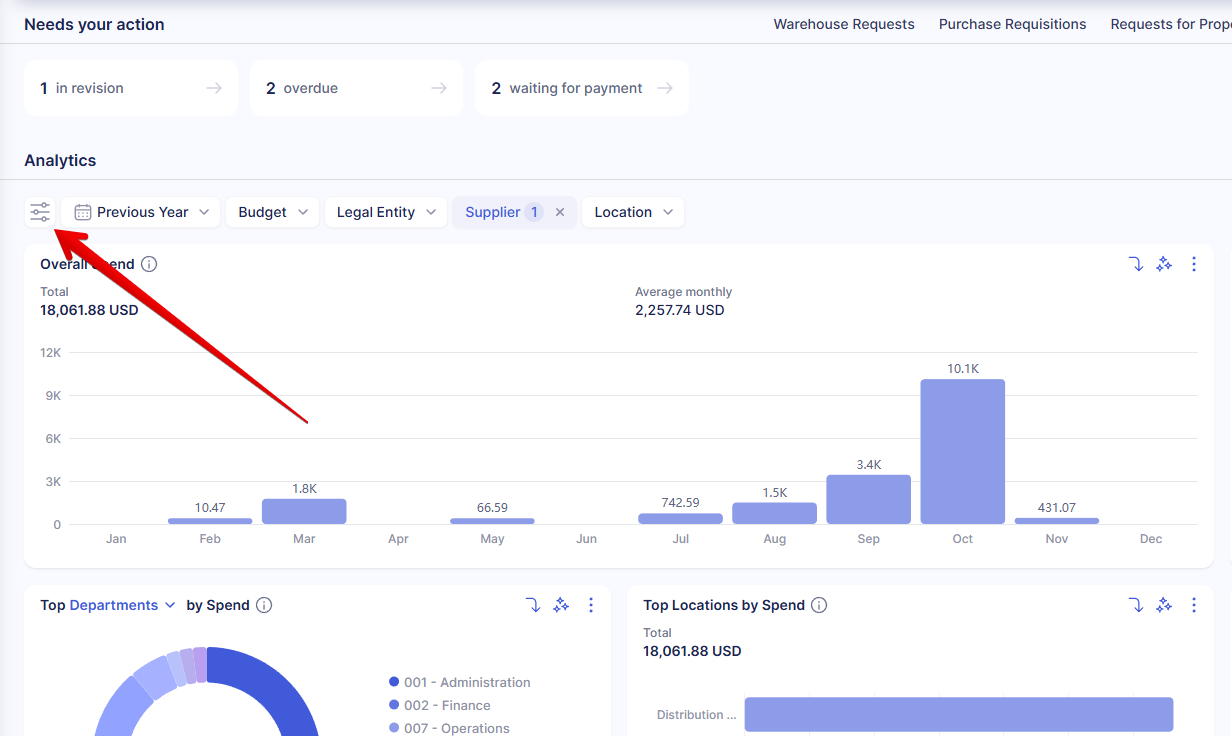
Task: Expand the Location filter dropdown
Action: pyautogui.click(x=632, y=212)
